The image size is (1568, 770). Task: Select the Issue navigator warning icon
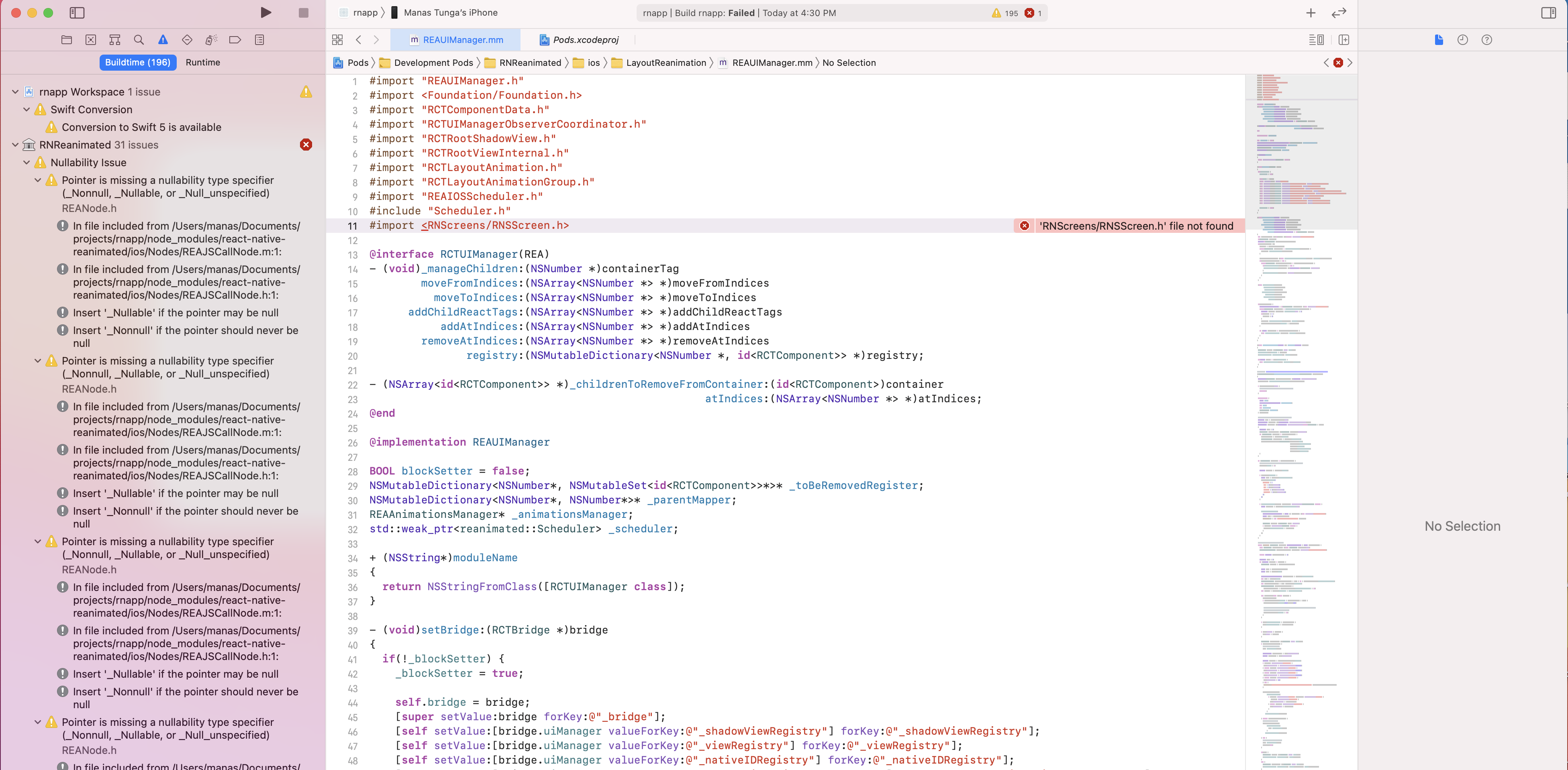[x=163, y=40]
